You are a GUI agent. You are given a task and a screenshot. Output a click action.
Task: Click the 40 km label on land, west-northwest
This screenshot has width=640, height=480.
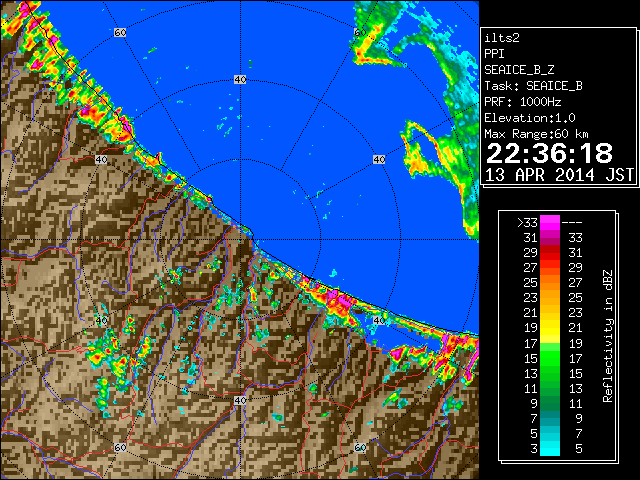point(101,159)
